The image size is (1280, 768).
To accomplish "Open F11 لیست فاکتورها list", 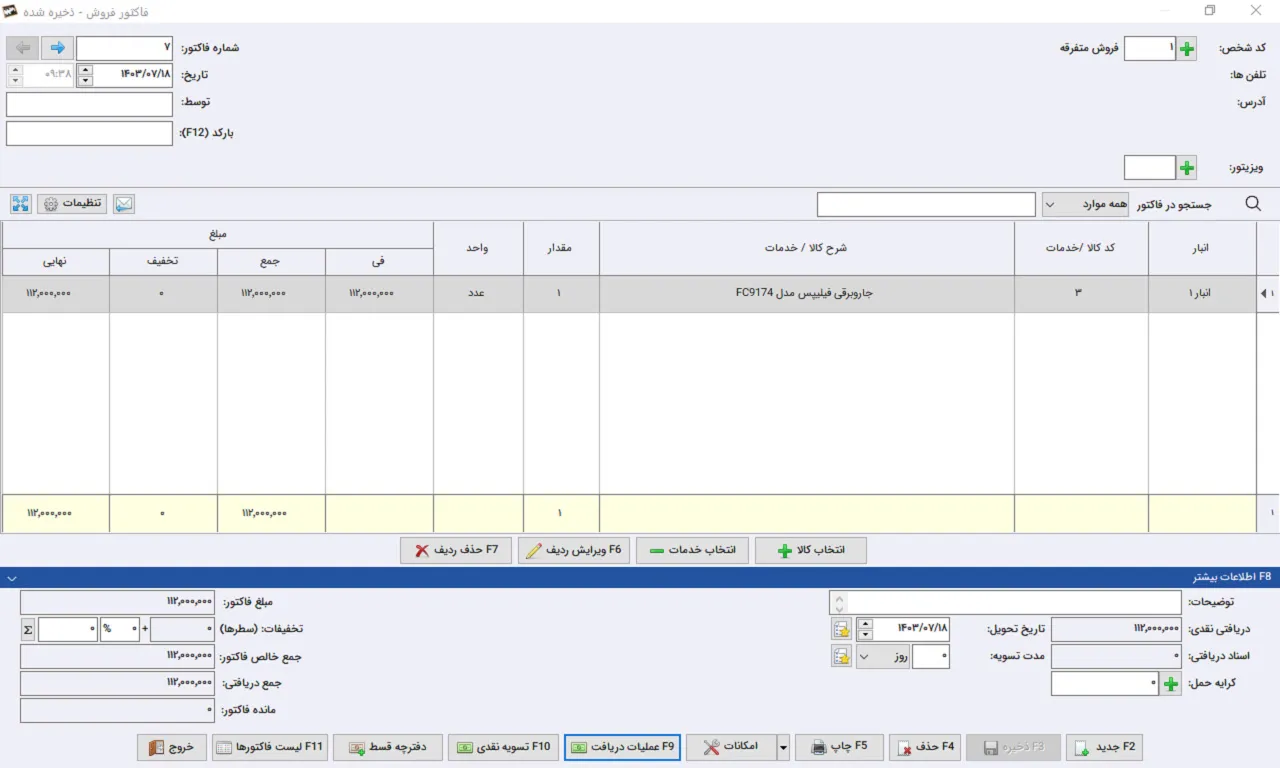I will pyautogui.click(x=269, y=747).
